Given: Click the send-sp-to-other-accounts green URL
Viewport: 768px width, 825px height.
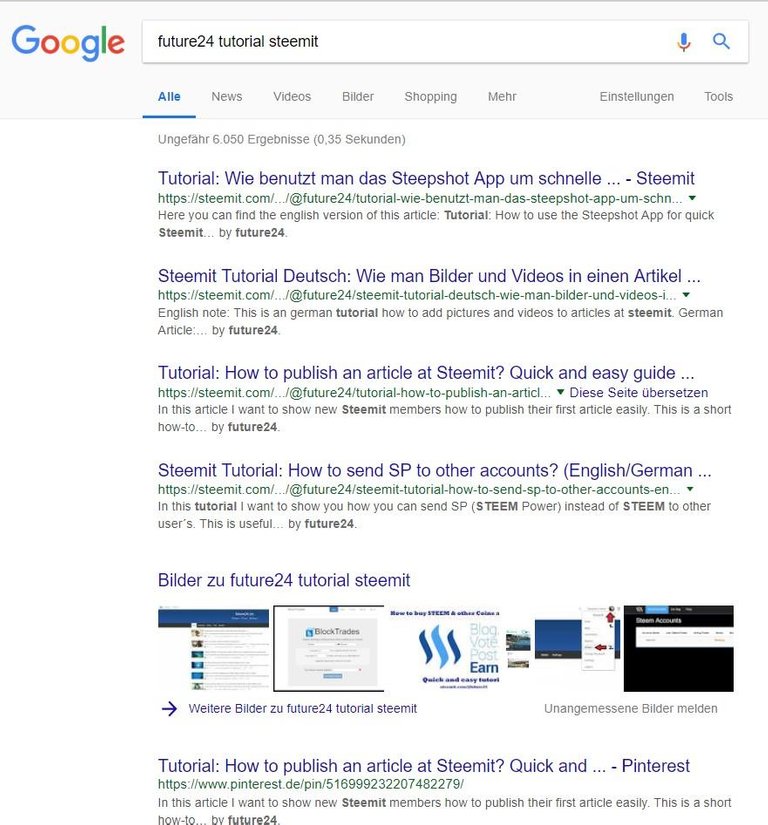Looking at the screenshot, I should (419, 489).
